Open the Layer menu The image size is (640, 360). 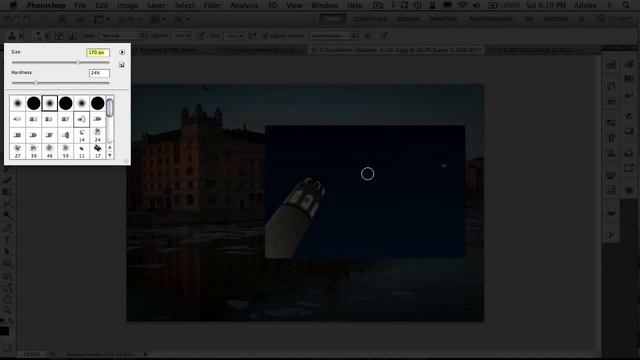pos(156,5)
